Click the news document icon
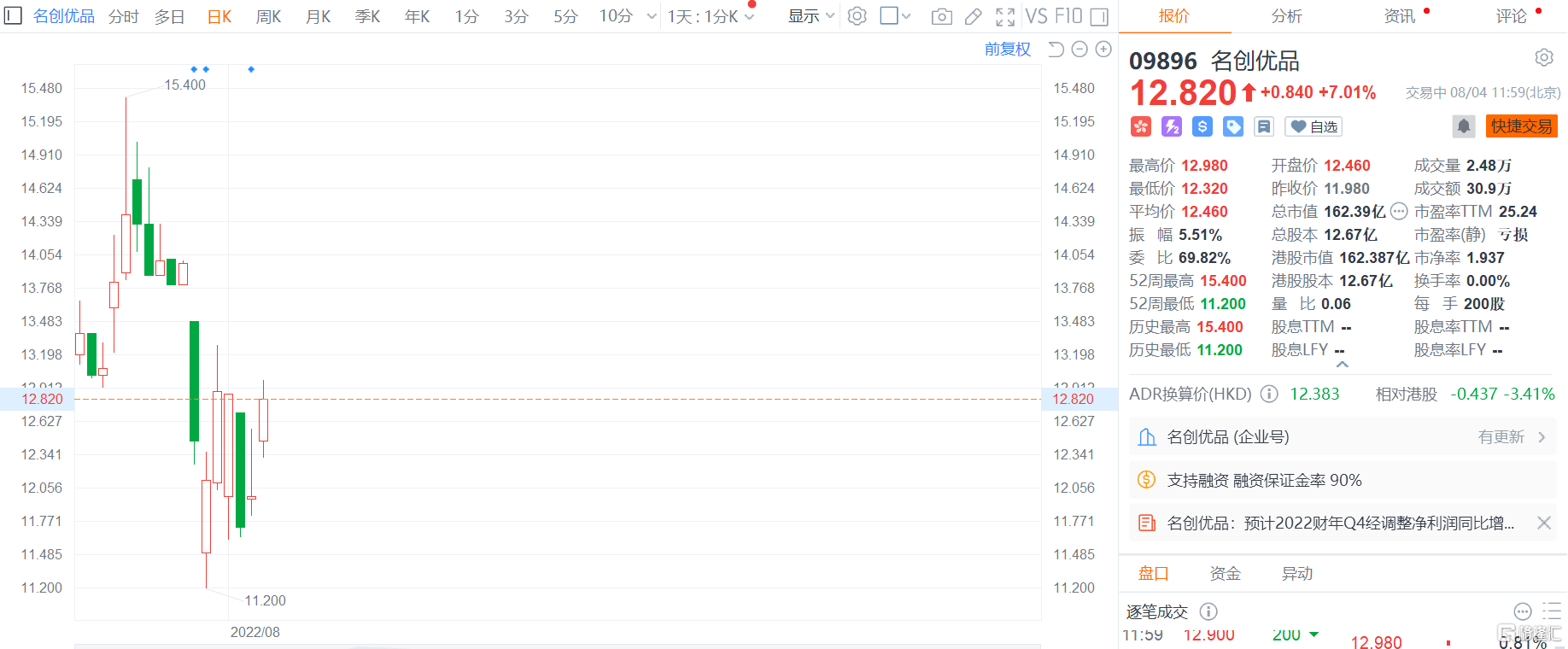 click(x=1147, y=523)
